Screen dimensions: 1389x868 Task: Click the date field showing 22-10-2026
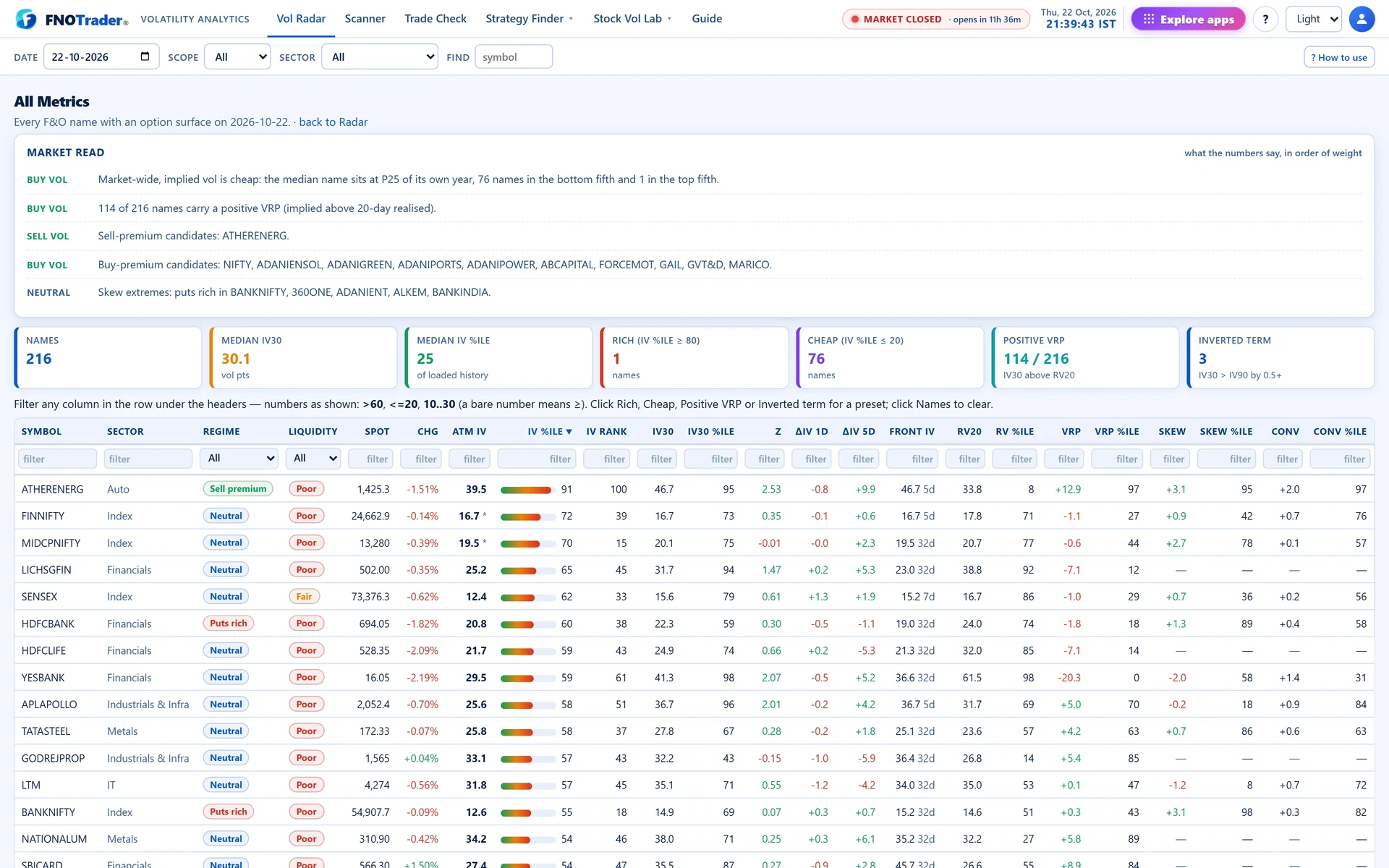click(101, 56)
